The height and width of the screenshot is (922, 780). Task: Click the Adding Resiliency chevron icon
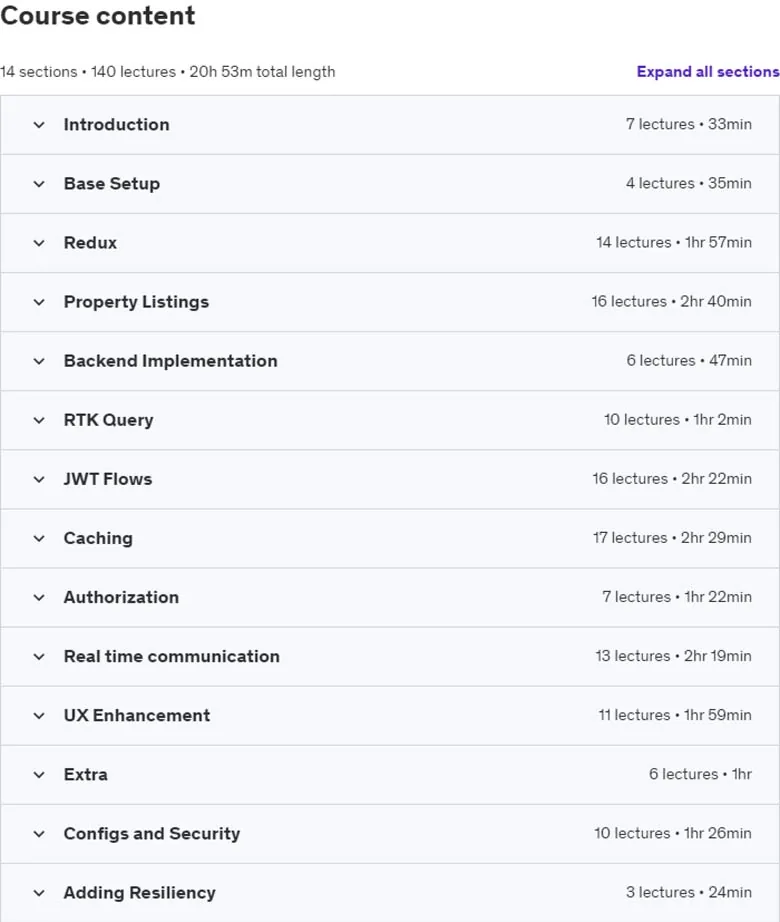(39, 893)
